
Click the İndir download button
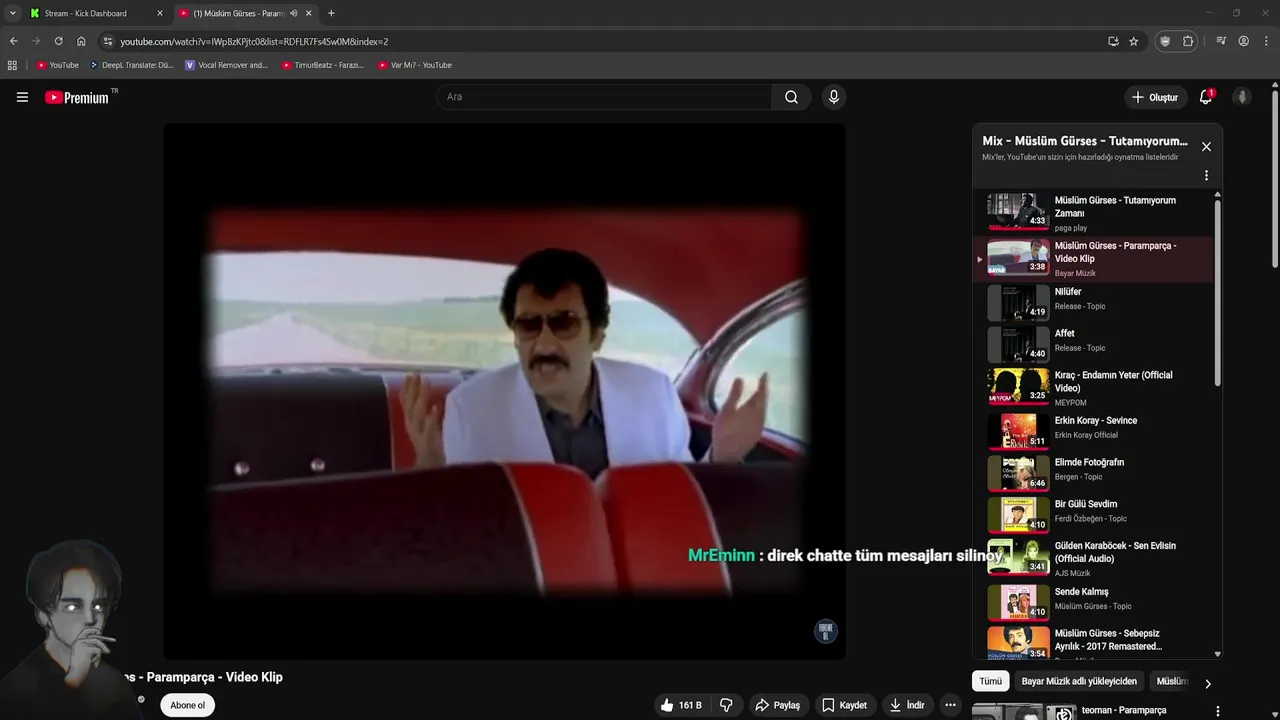[907, 705]
